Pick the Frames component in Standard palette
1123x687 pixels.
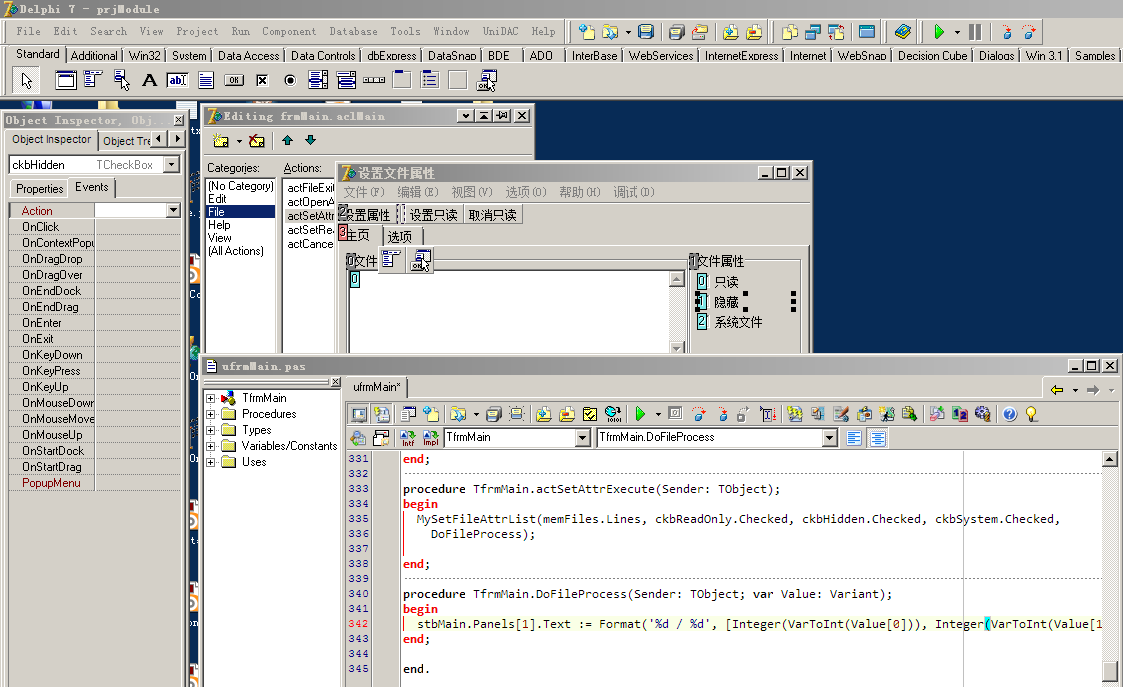(x=66, y=80)
